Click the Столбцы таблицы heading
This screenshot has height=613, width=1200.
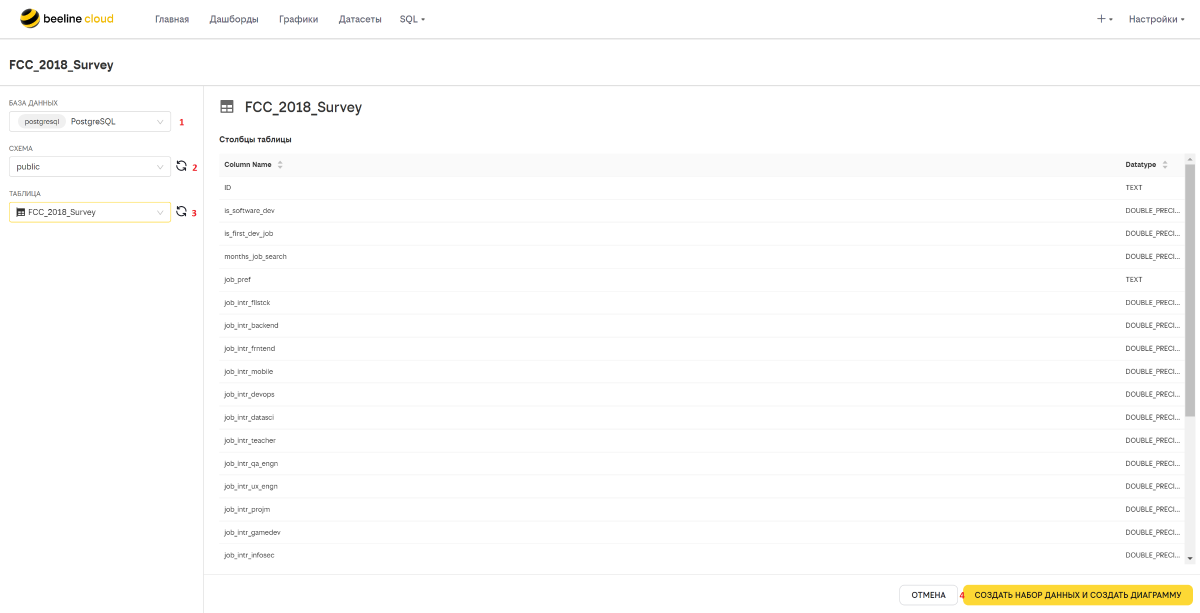pos(255,139)
